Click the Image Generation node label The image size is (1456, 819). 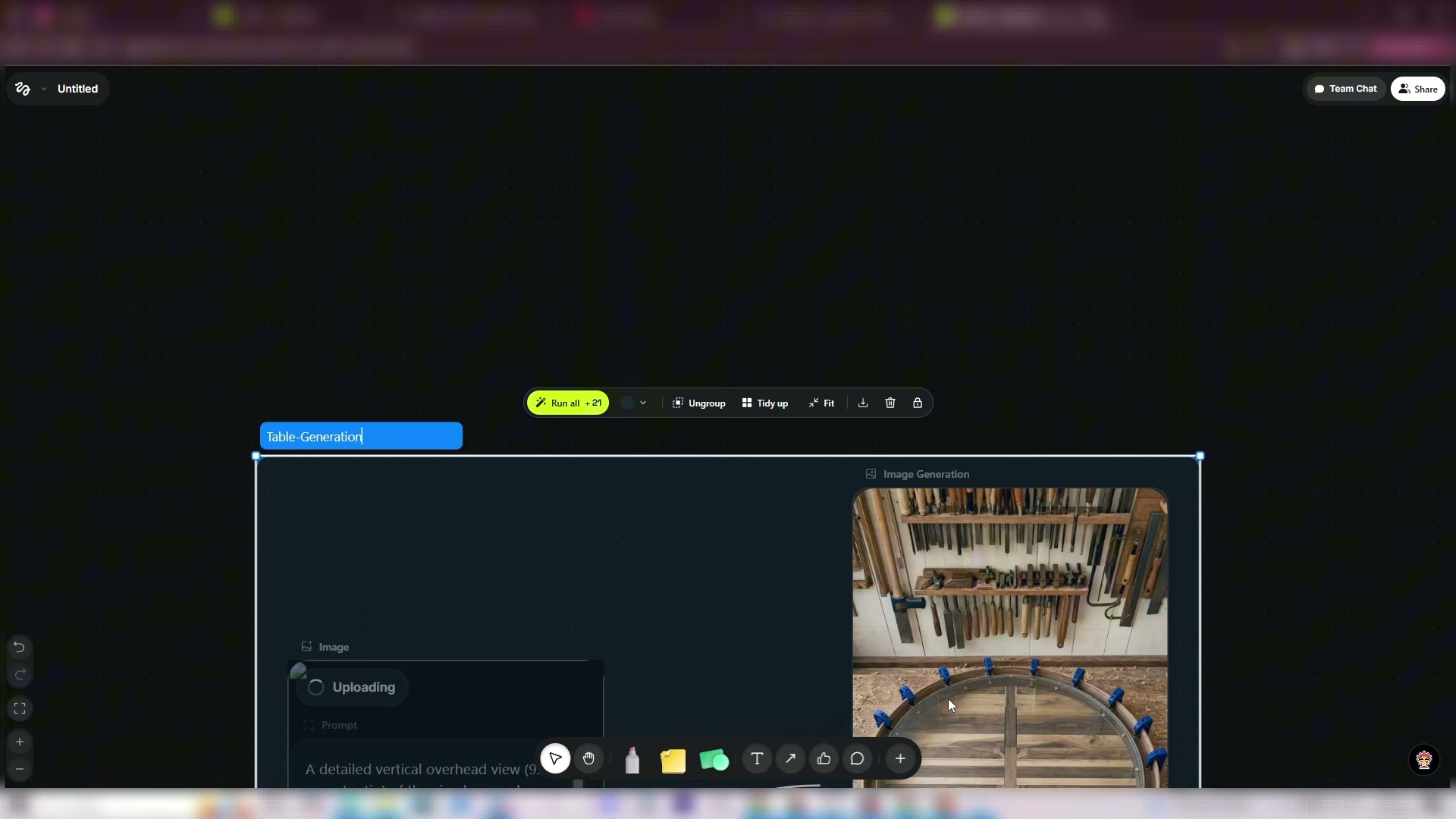926,475
